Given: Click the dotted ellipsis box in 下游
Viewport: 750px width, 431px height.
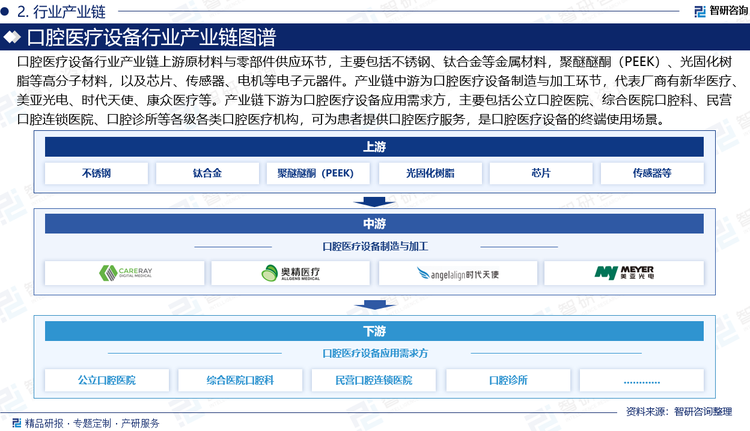Looking at the screenshot, I should click(x=641, y=380).
